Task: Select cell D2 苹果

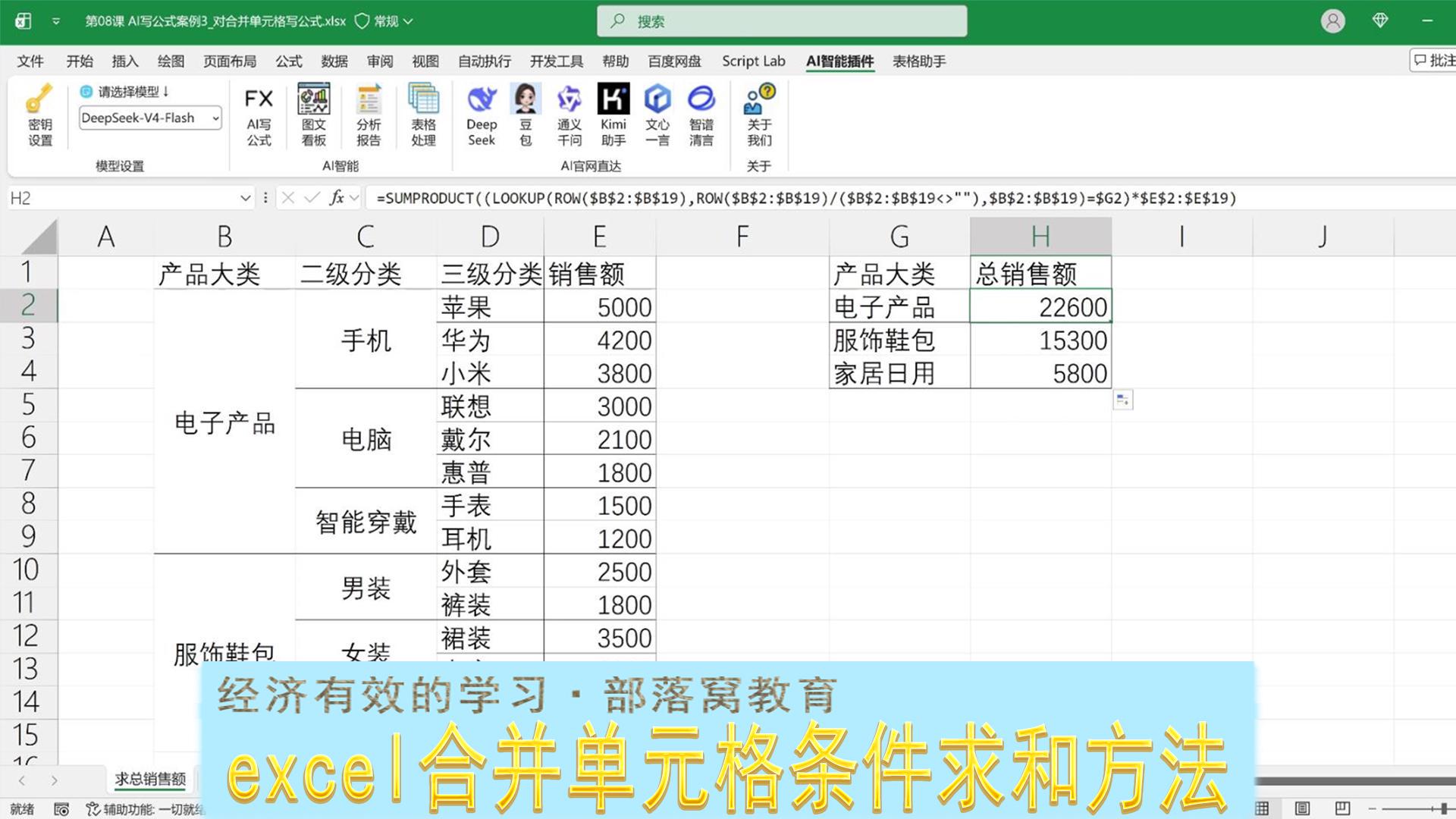Action: click(490, 306)
